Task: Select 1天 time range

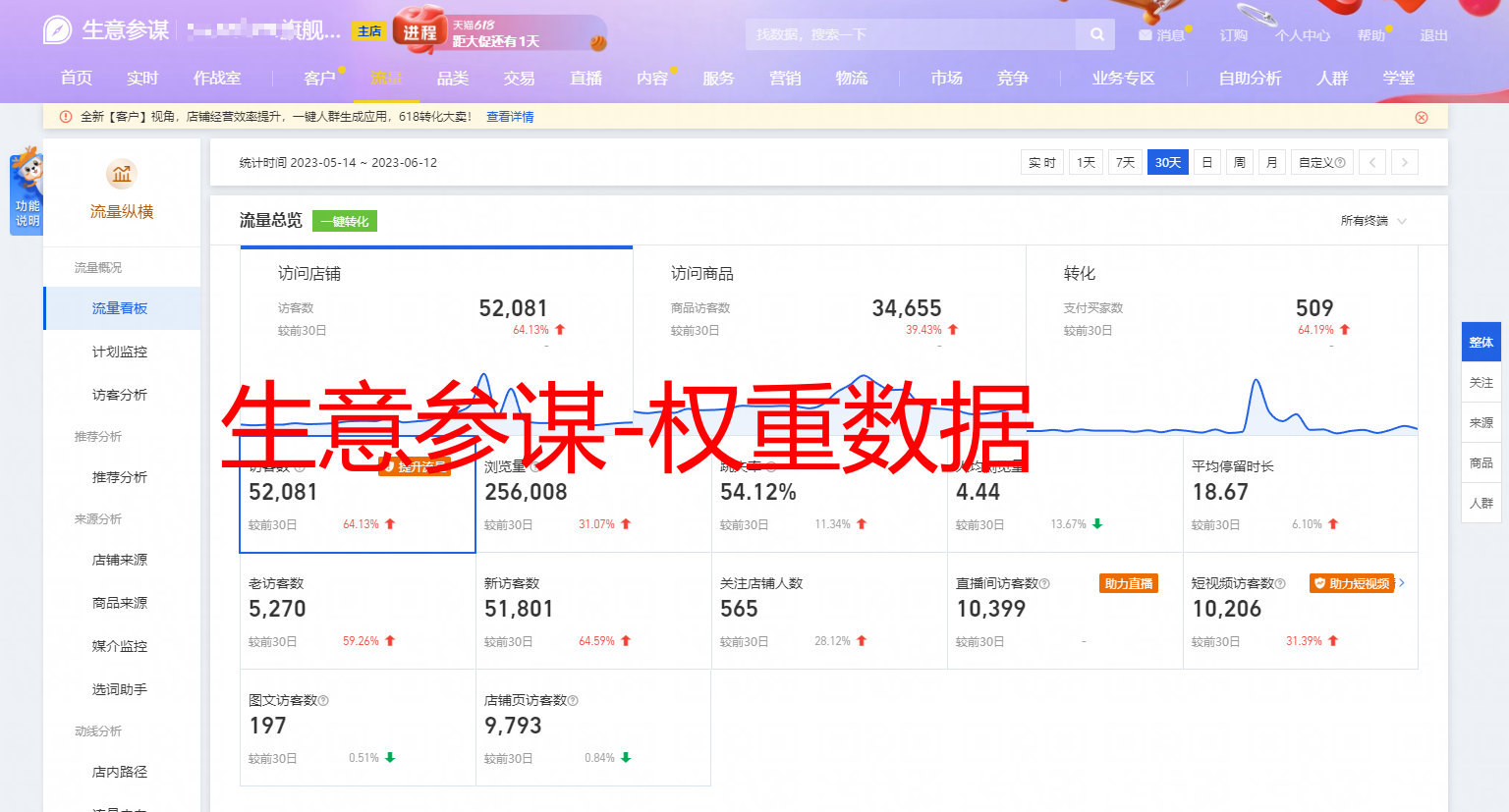Action: coord(1086,162)
